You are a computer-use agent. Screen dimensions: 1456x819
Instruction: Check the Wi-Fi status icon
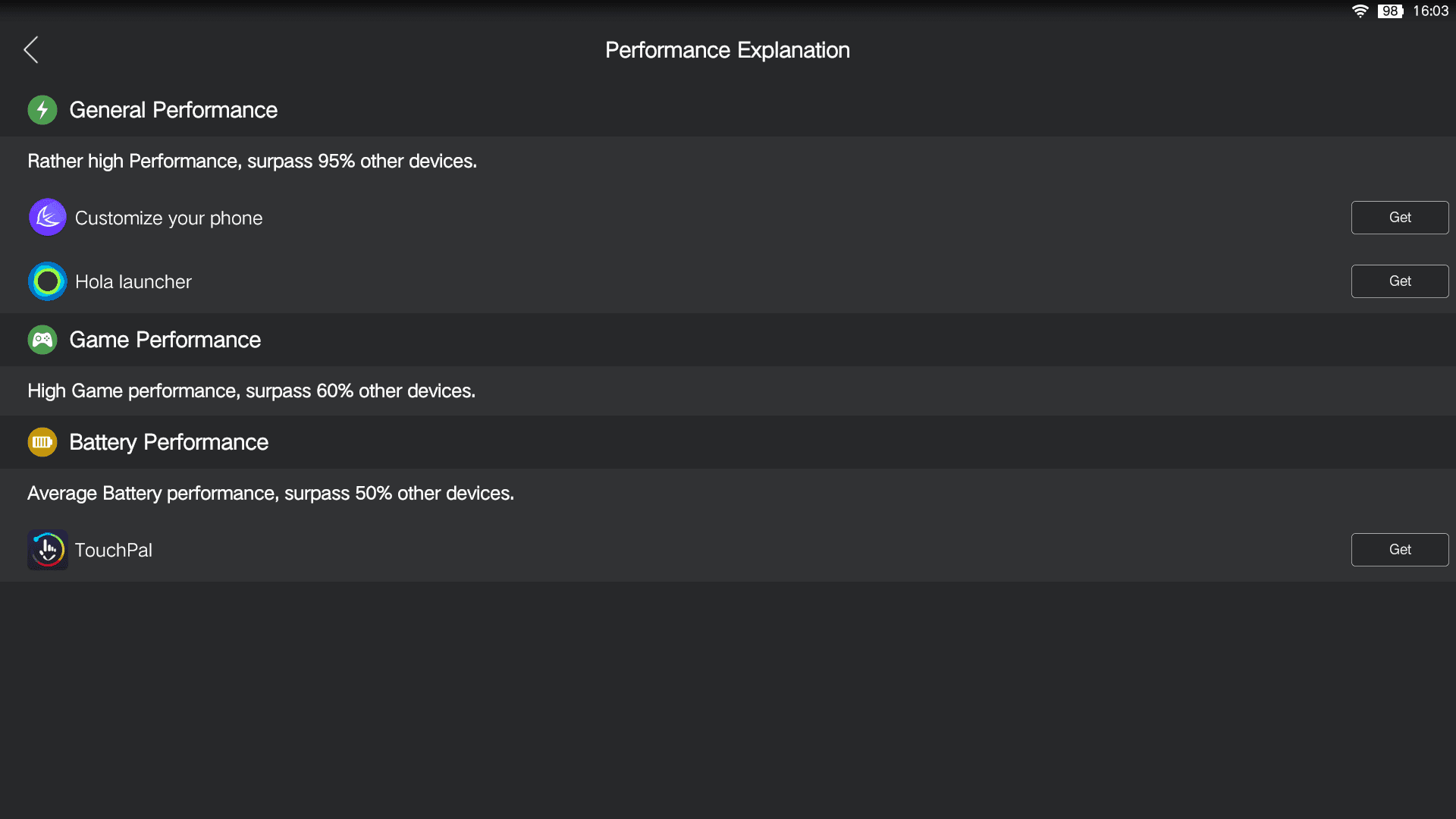click(1360, 11)
